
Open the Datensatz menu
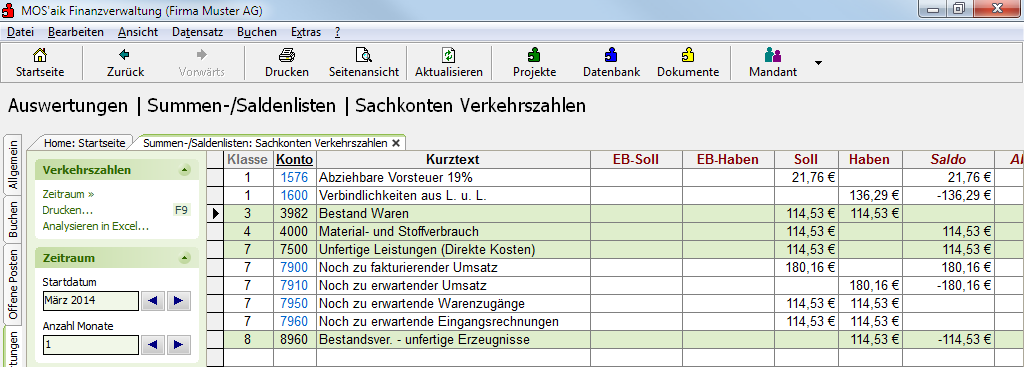(198, 32)
